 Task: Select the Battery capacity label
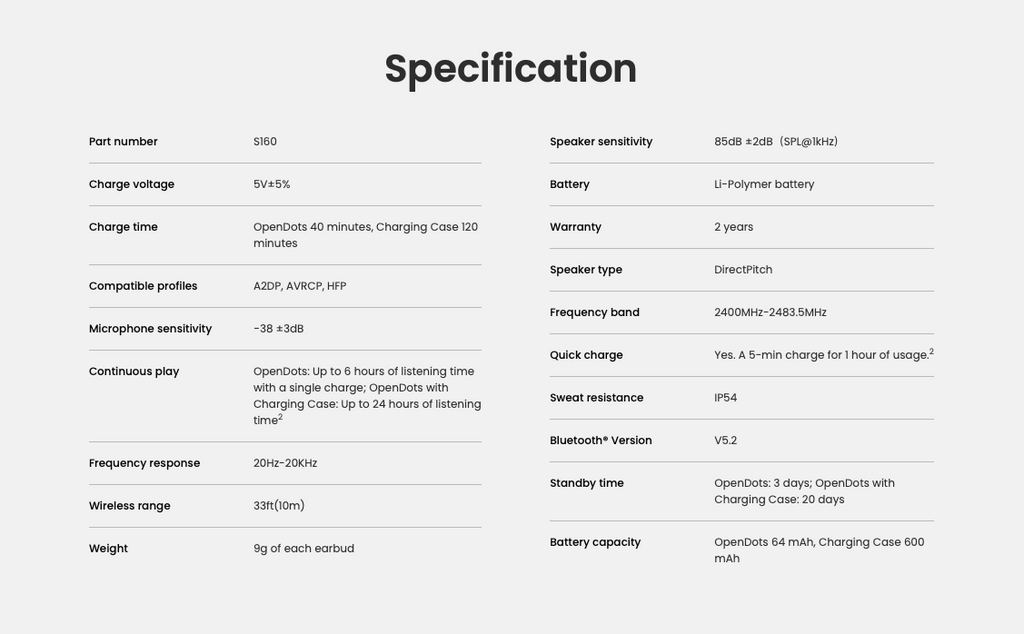tap(595, 542)
